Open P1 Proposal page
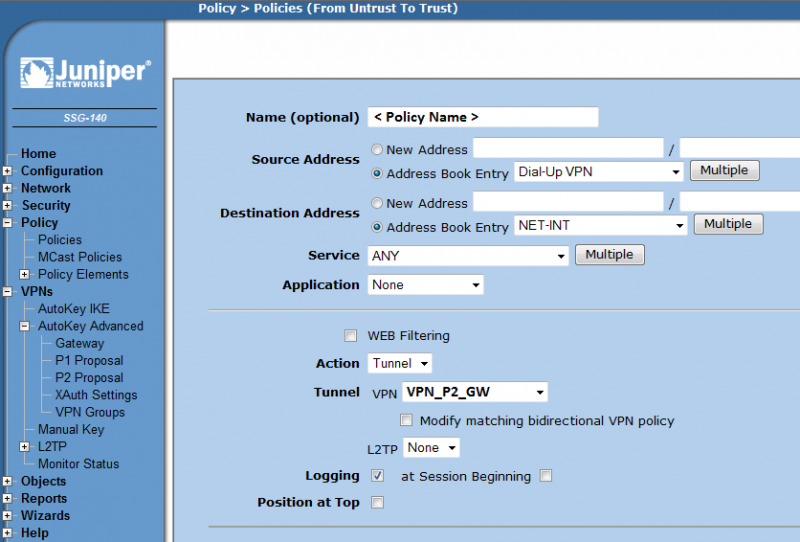The width and height of the screenshot is (800, 542). tap(89, 361)
